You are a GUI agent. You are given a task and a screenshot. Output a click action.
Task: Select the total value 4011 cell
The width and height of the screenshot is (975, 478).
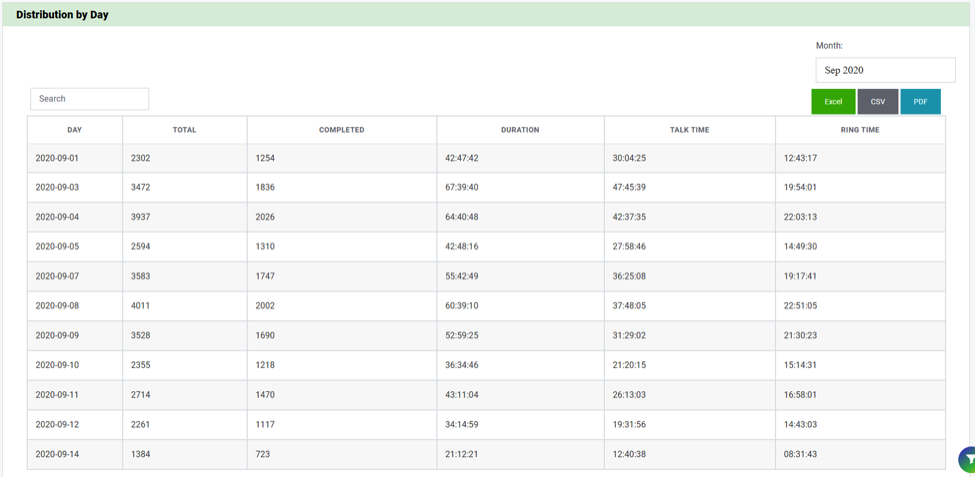click(x=140, y=306)
